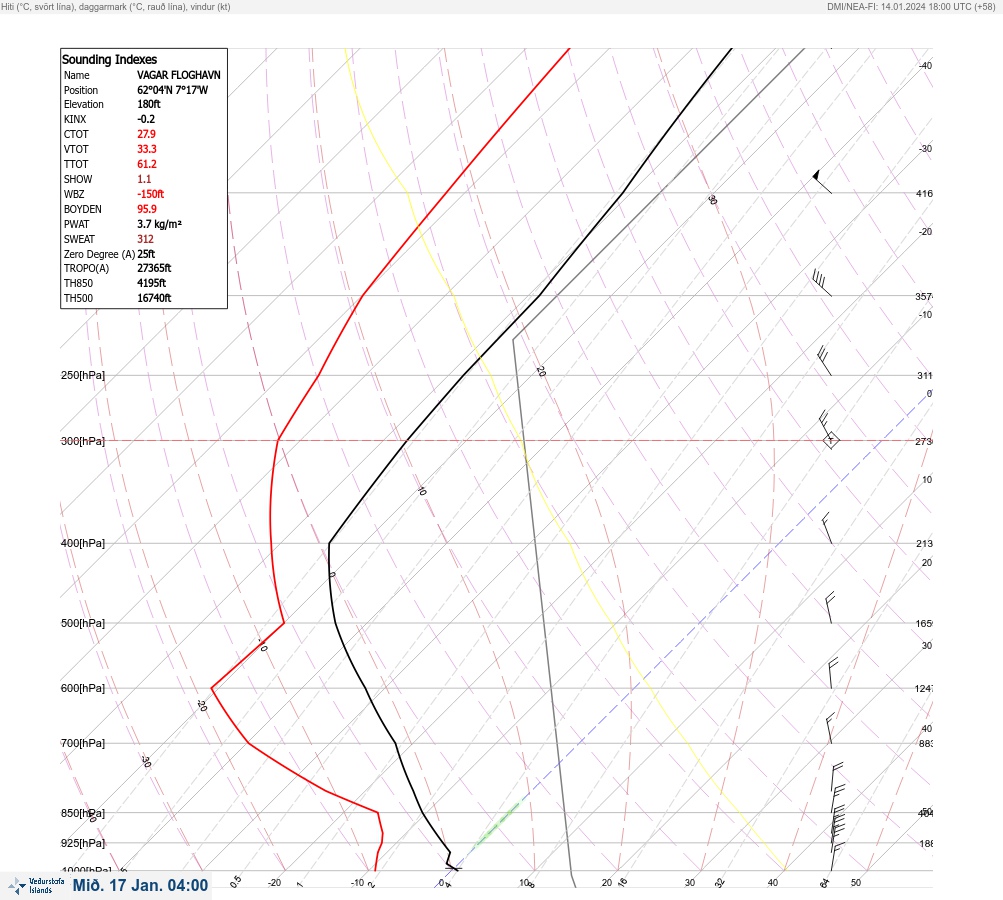The image size is (1003, 900).
Task: Click the BOYDEN value 95.9
Action: click(146, 209)
